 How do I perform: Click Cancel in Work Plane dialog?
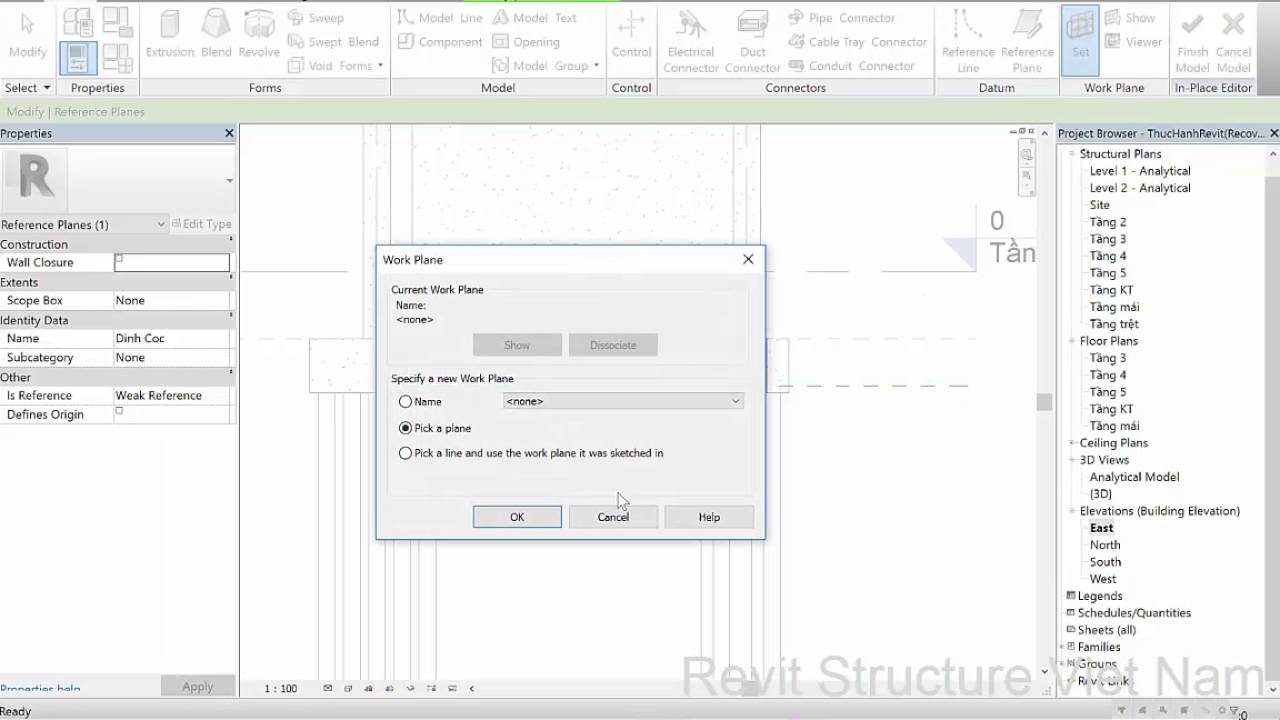tap(613, 517)
